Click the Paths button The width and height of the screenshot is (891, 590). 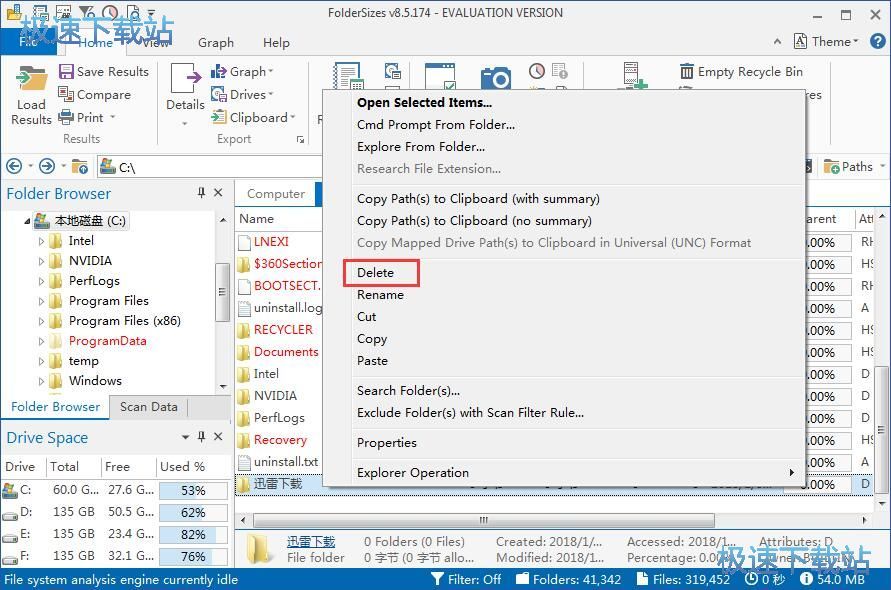[x=849, y=167]
